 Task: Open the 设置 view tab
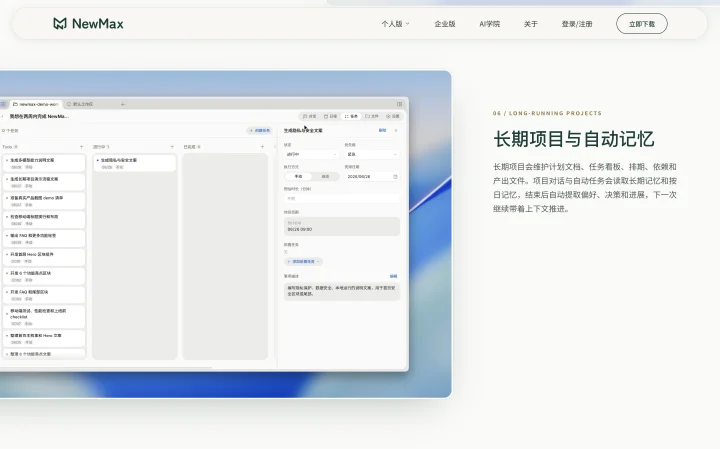pyautogui.click(x=393, y=117)
